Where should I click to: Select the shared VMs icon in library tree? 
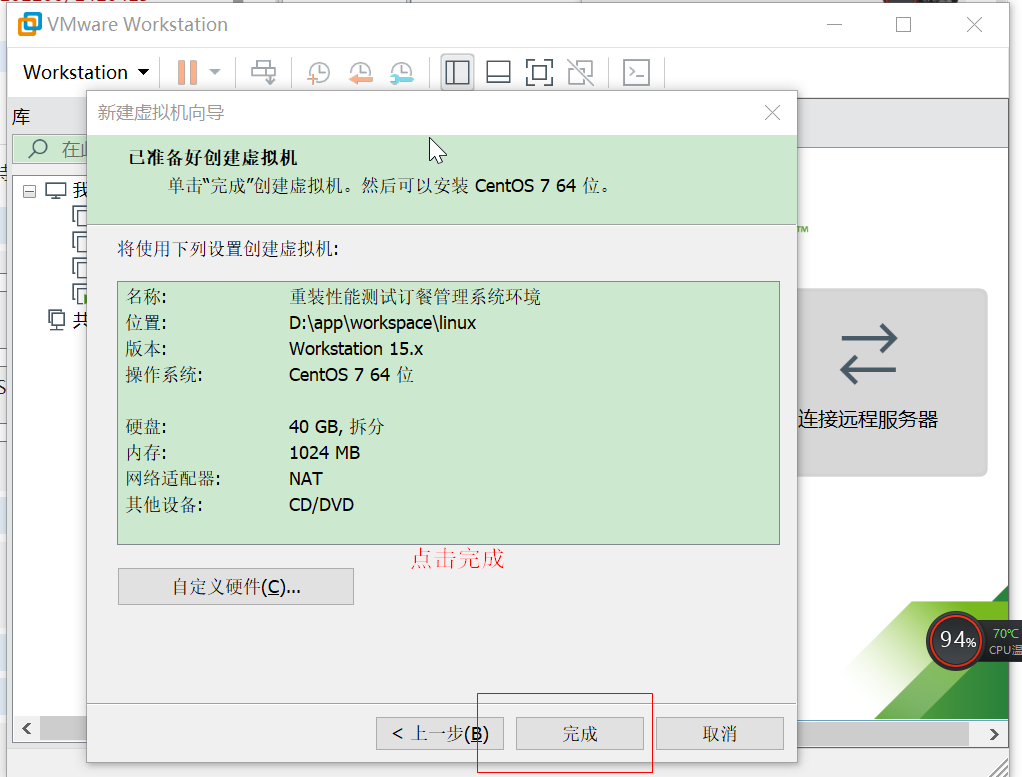click(57, 319)
